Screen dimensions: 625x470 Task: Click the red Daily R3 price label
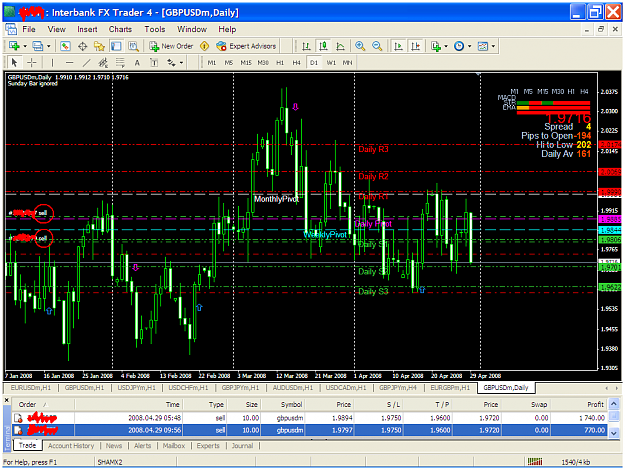610,144
